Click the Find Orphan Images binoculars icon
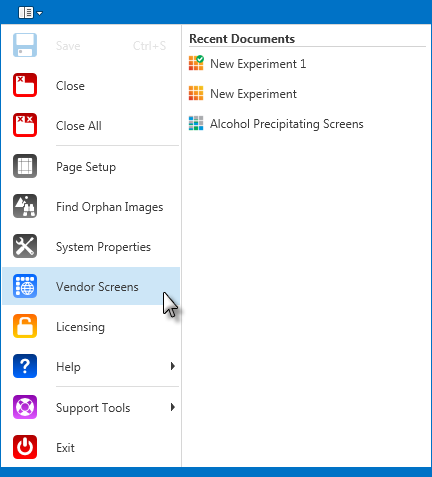 pos(25,206)
